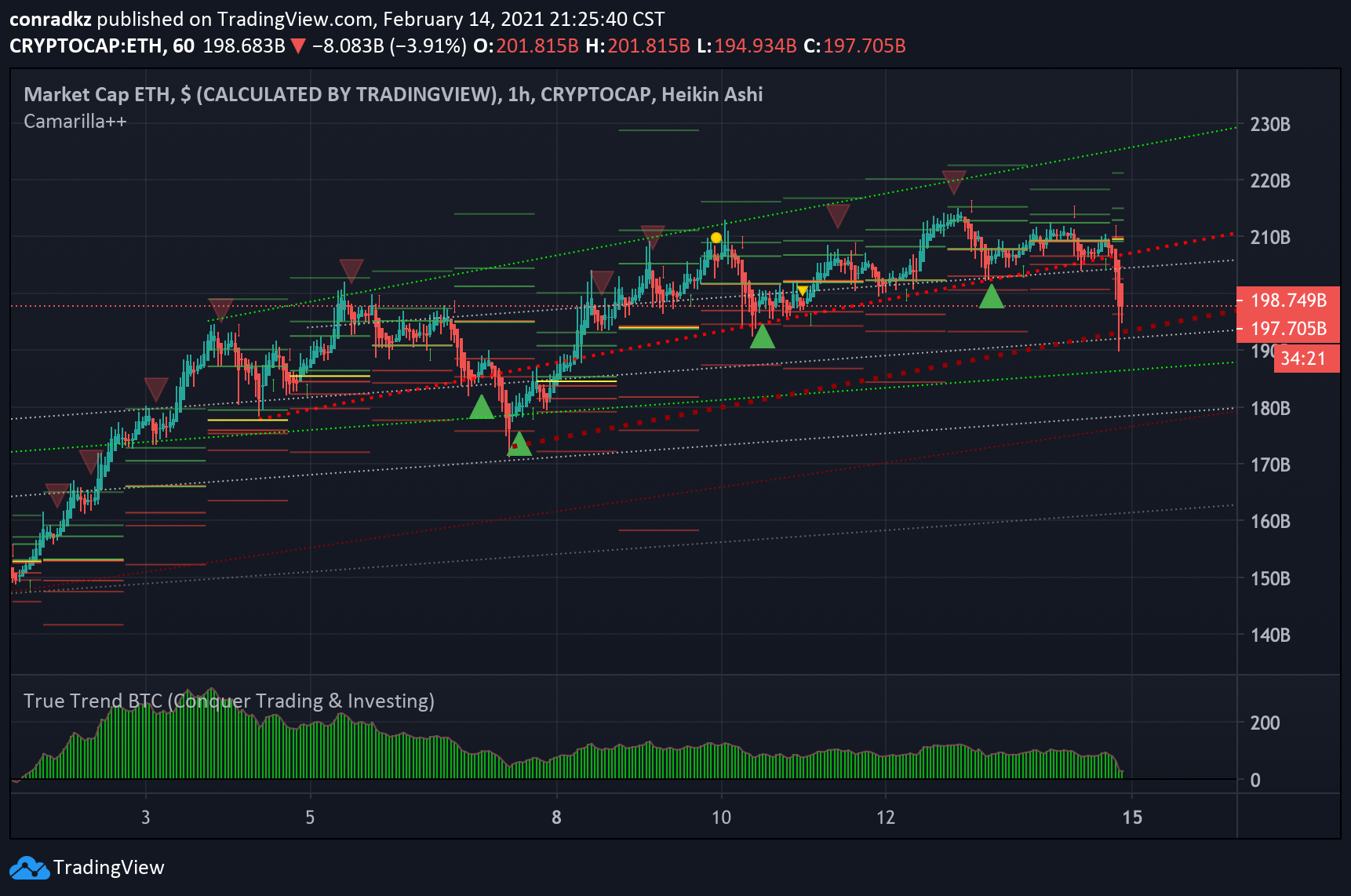Click the CRYPTOCAP:ETH, 60 symbol text
Screen dimensions: 1351x896
coord(102,46)
